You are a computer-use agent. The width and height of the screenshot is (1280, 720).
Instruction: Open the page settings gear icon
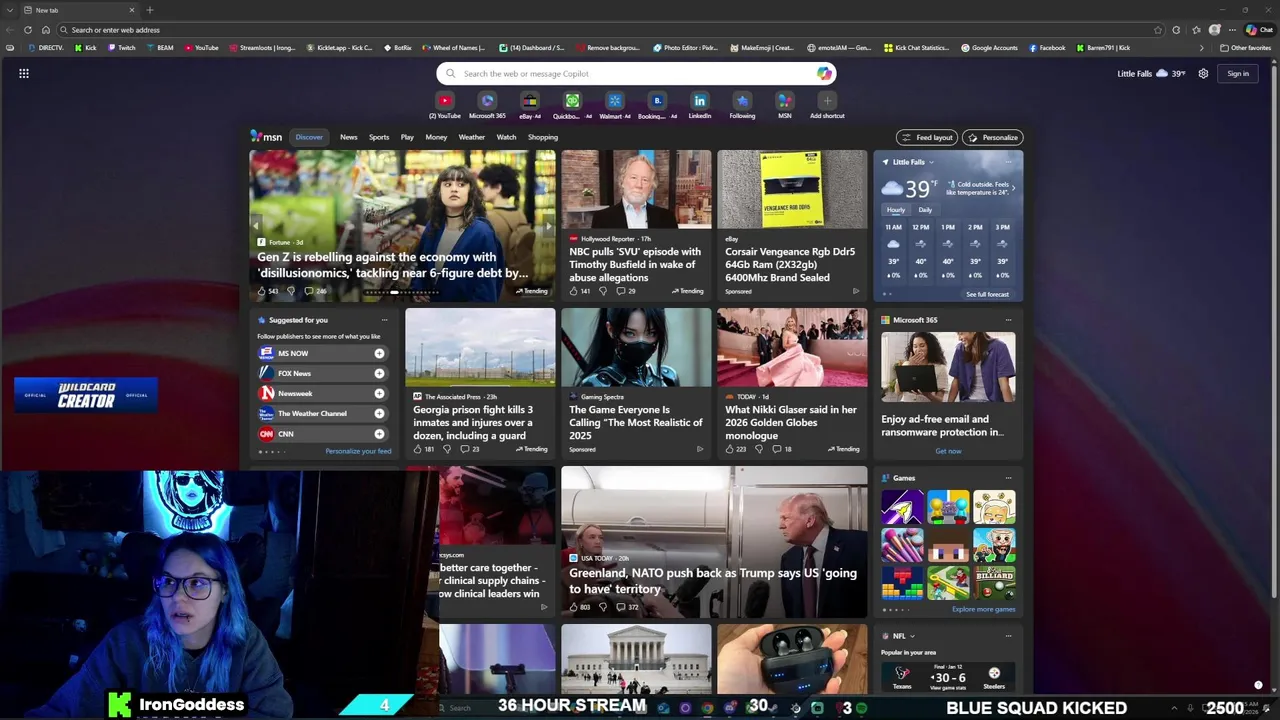tap(1203, 73)
